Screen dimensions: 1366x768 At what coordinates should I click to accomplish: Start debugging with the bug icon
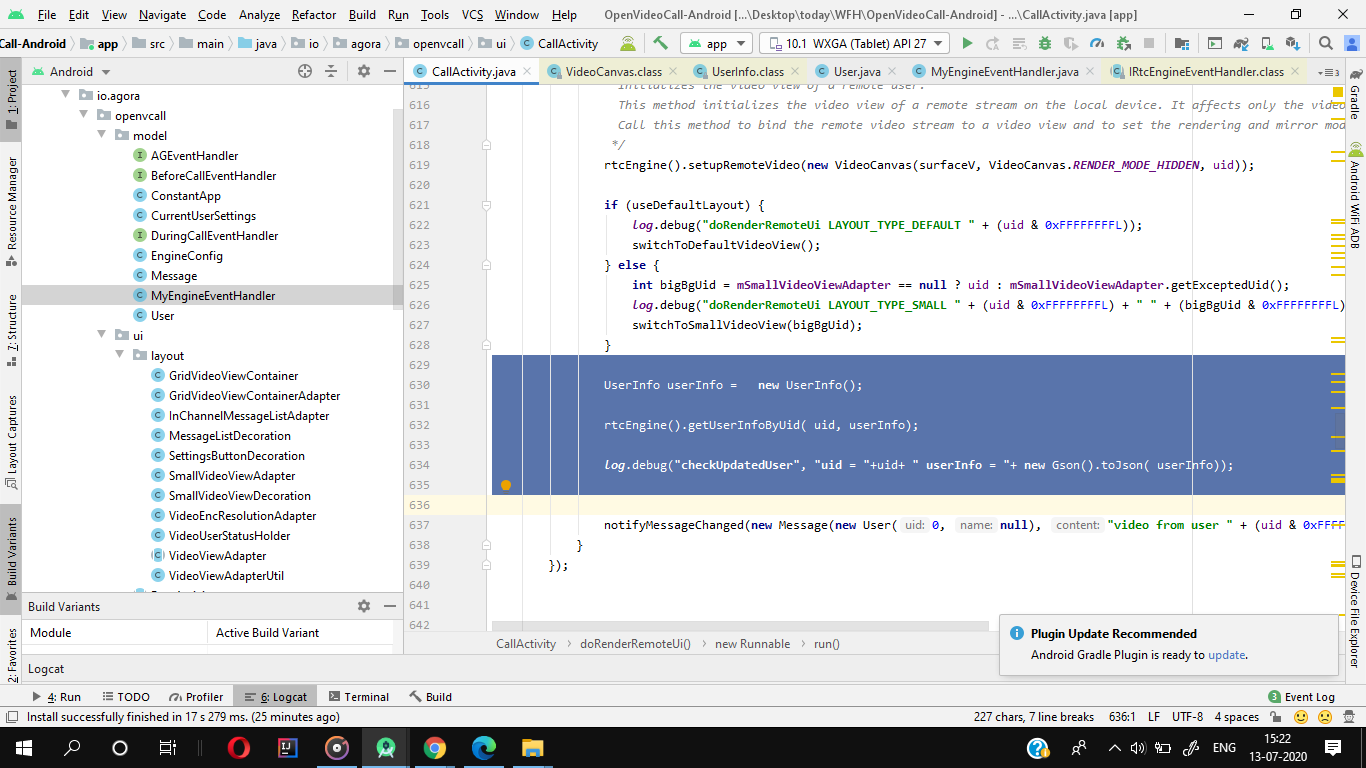point(1043,44)
